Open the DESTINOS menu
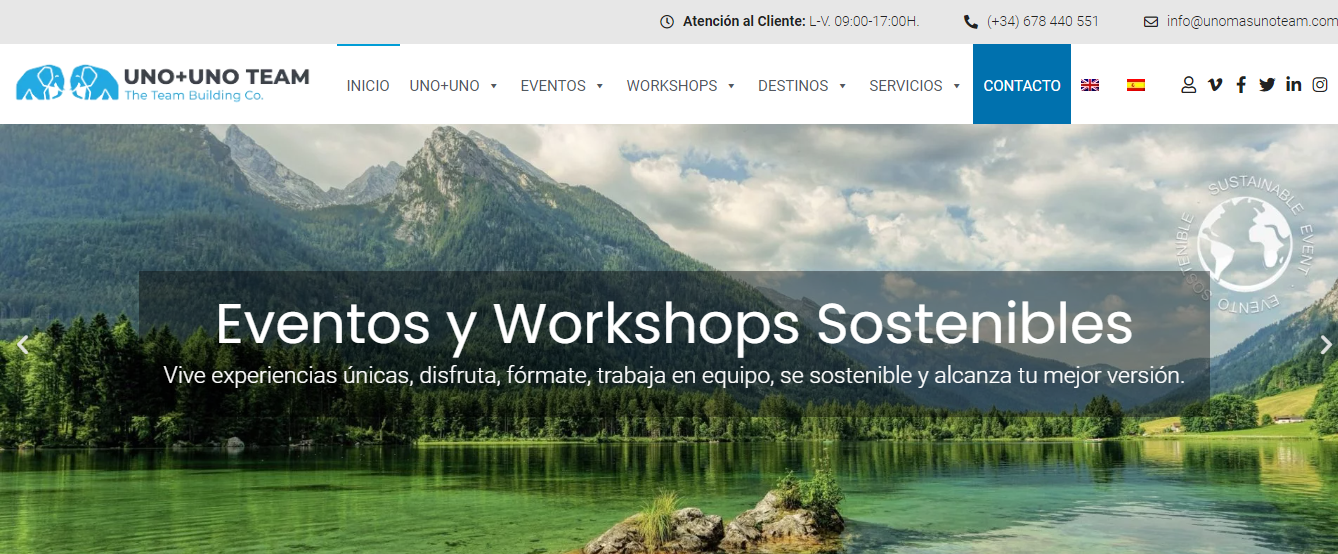The height and width of the screenshot is (554, 1338). click(x=802, y=86)
